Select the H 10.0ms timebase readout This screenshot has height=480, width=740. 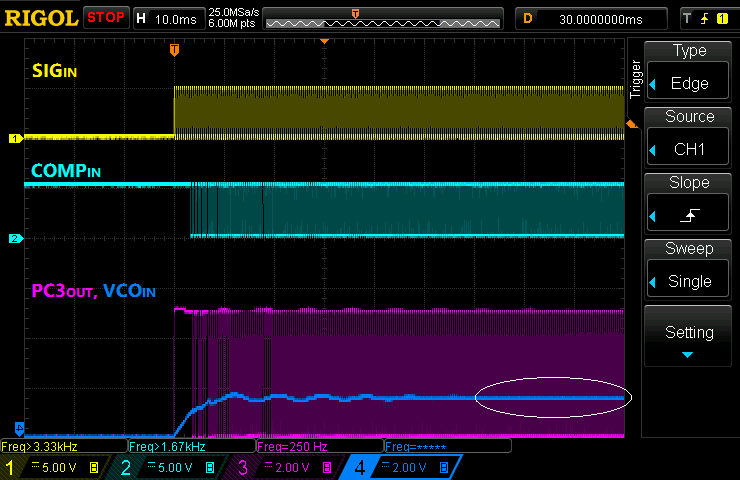pos(167,18)
